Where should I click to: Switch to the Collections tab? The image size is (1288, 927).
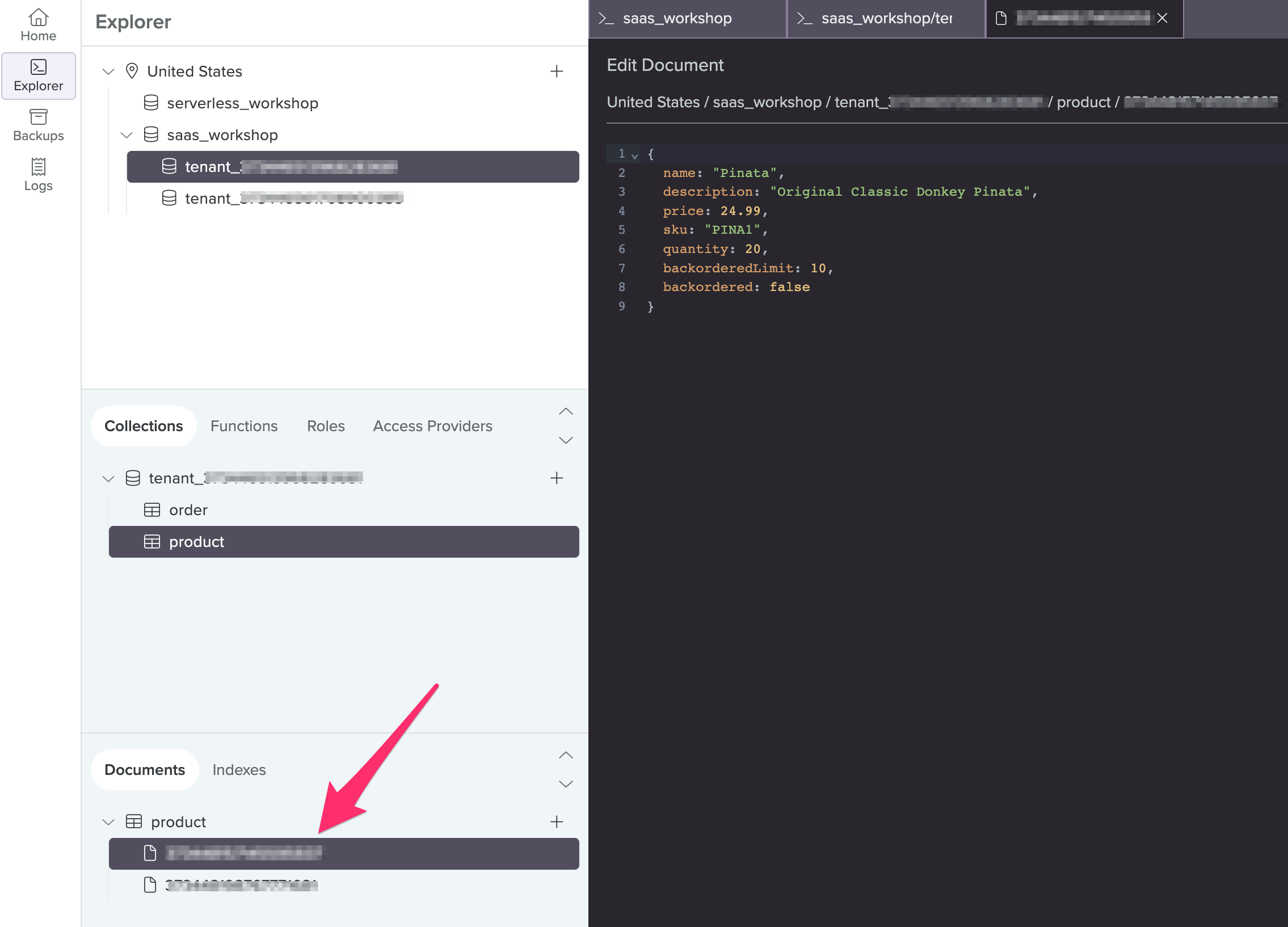[144, 425]
